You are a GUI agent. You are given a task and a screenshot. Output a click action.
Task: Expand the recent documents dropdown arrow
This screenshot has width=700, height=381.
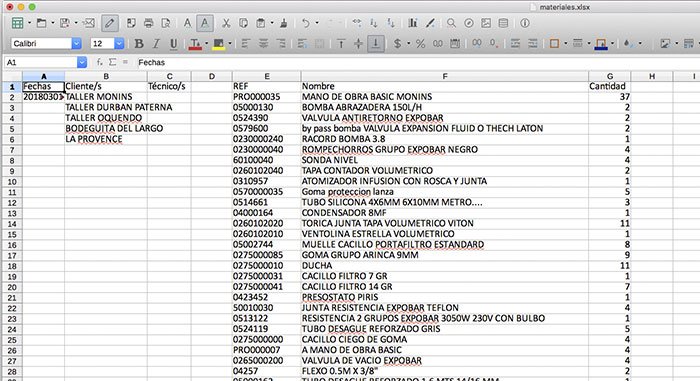pyautogui.click(x=53, y=23)
